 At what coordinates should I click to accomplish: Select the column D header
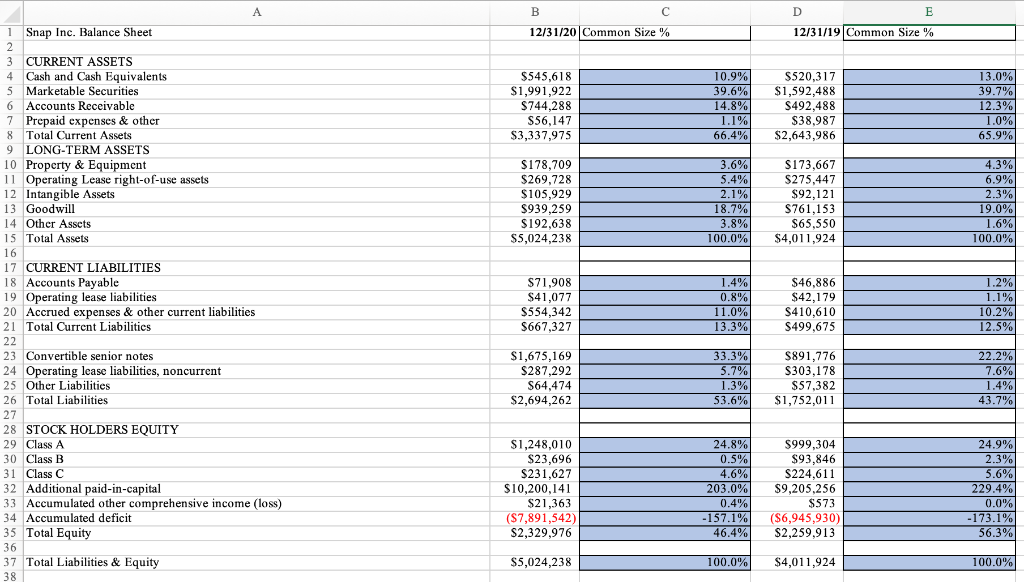(x=797, y=12)
